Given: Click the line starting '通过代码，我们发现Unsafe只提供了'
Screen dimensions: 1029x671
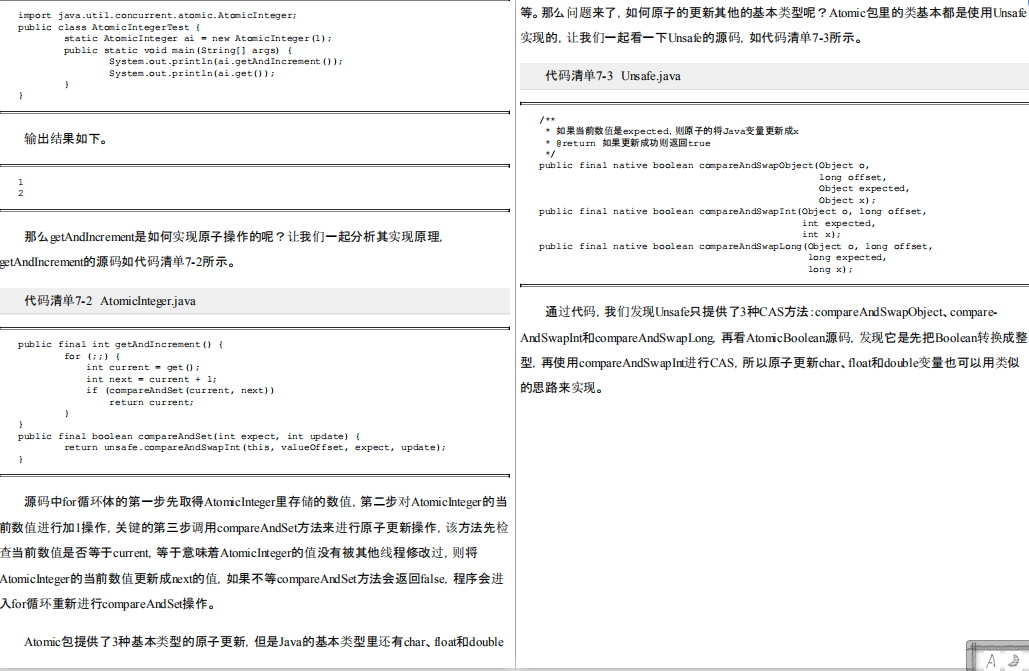Looking at the screenshot, I should tap(771, 313).
